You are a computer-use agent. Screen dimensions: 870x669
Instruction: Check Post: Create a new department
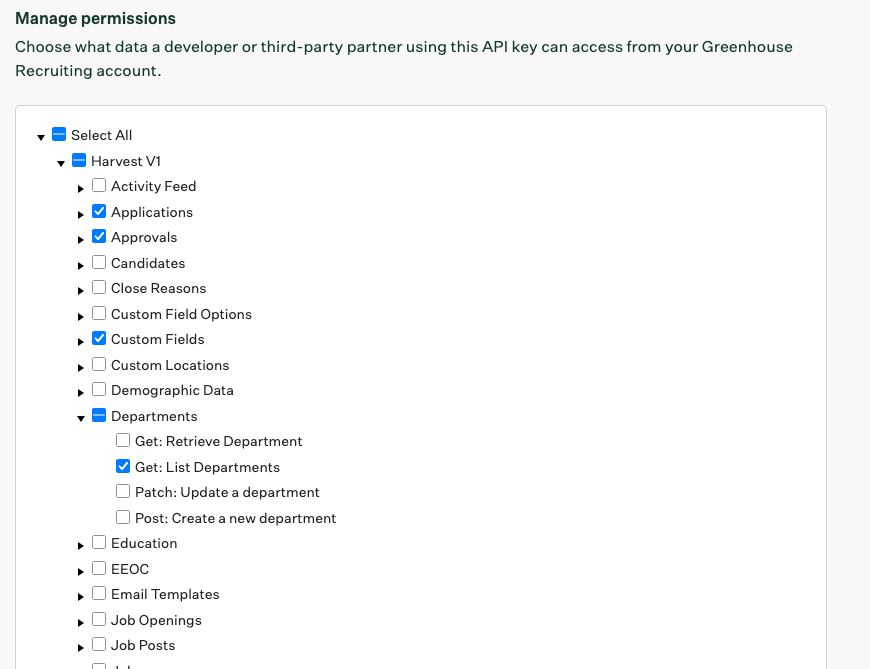tap(123, 518)
